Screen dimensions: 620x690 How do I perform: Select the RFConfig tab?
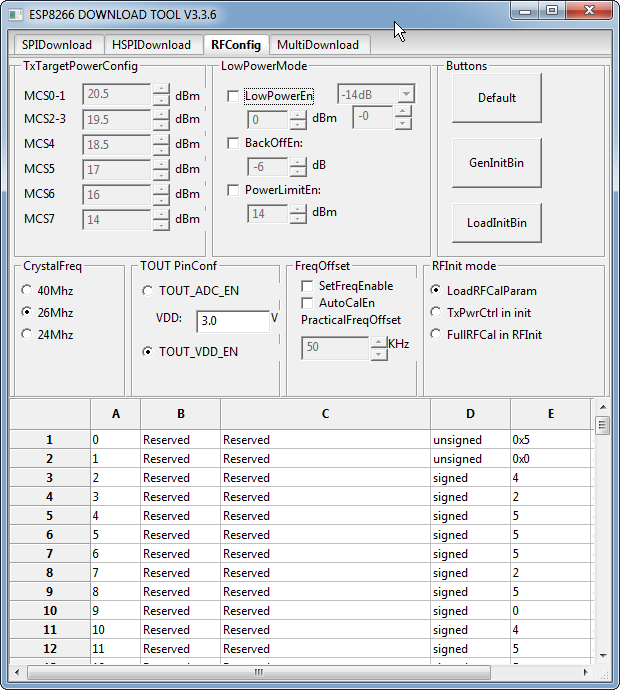coord(236,44)
